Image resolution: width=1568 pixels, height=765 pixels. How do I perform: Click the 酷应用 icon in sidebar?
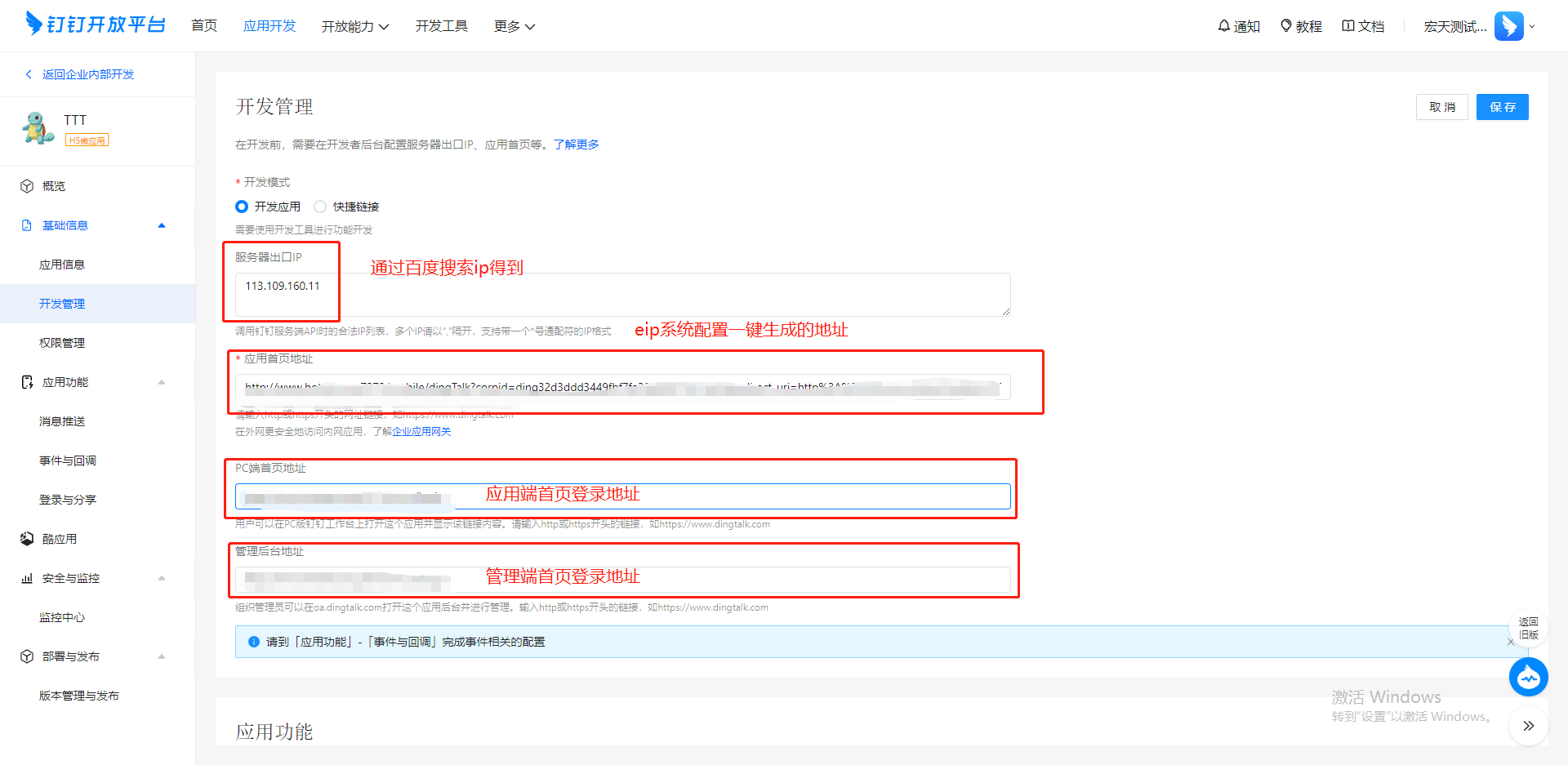(27, 539)
